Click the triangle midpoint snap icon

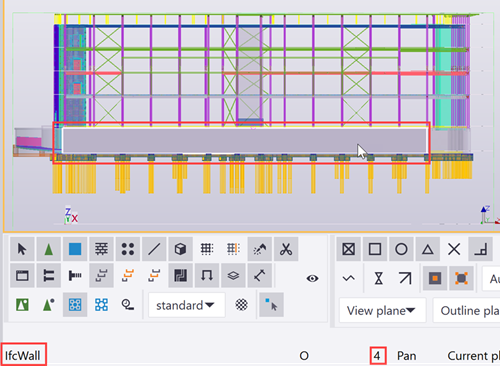pyautogui.click(x=428, y=249)
